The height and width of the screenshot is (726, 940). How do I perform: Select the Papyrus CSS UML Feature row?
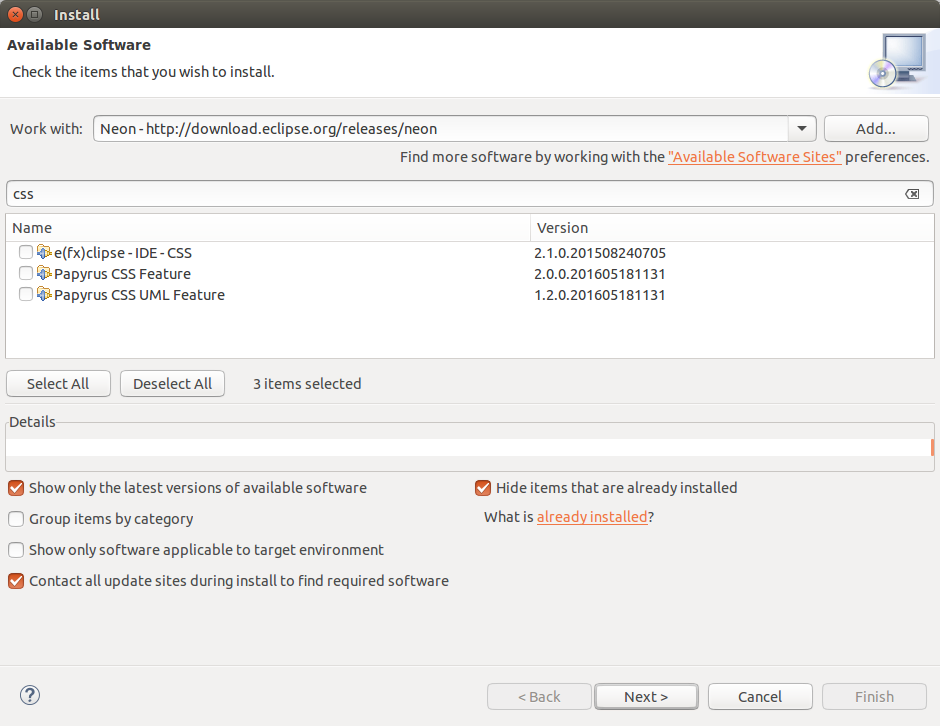(469, 294)
